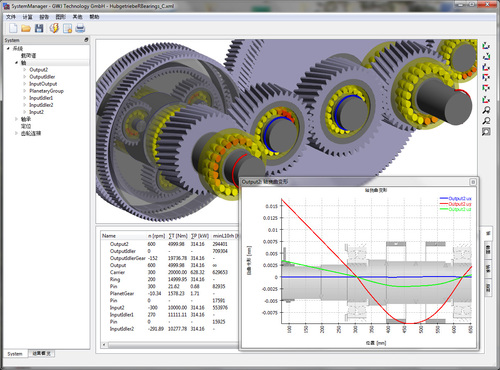The width and height of the screenshot is (500, 370).
Task: Sort table by the n [rpm] column header
Action: [156, 236]
